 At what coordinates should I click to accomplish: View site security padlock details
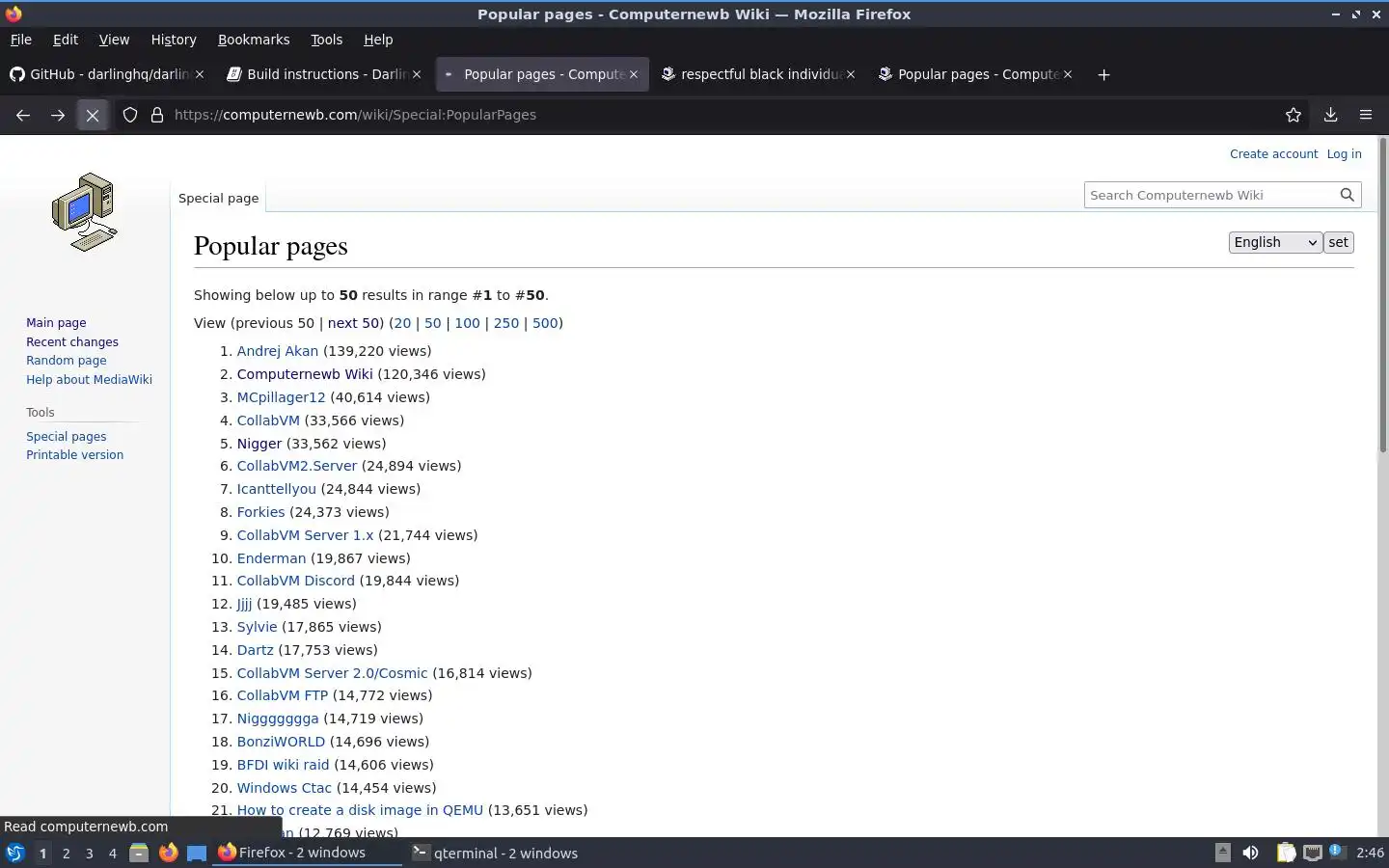tap(157, 115)
